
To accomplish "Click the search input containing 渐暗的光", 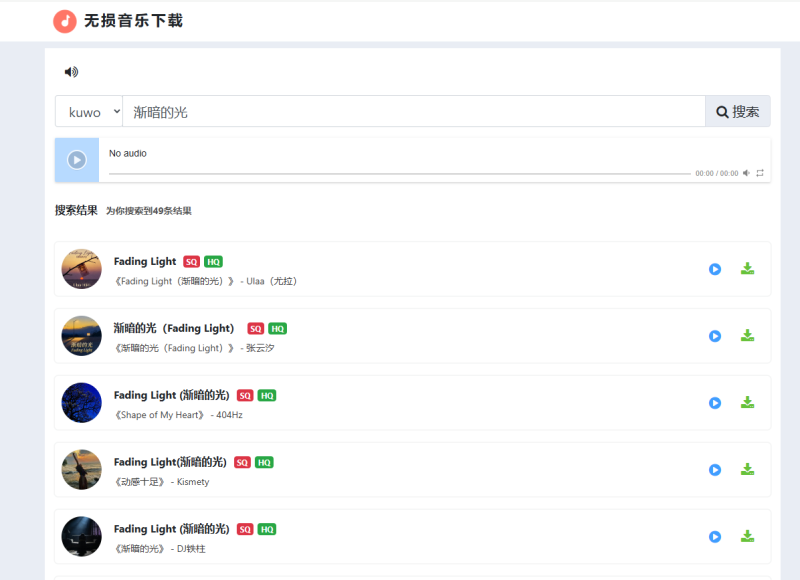I will coord(400,111).
